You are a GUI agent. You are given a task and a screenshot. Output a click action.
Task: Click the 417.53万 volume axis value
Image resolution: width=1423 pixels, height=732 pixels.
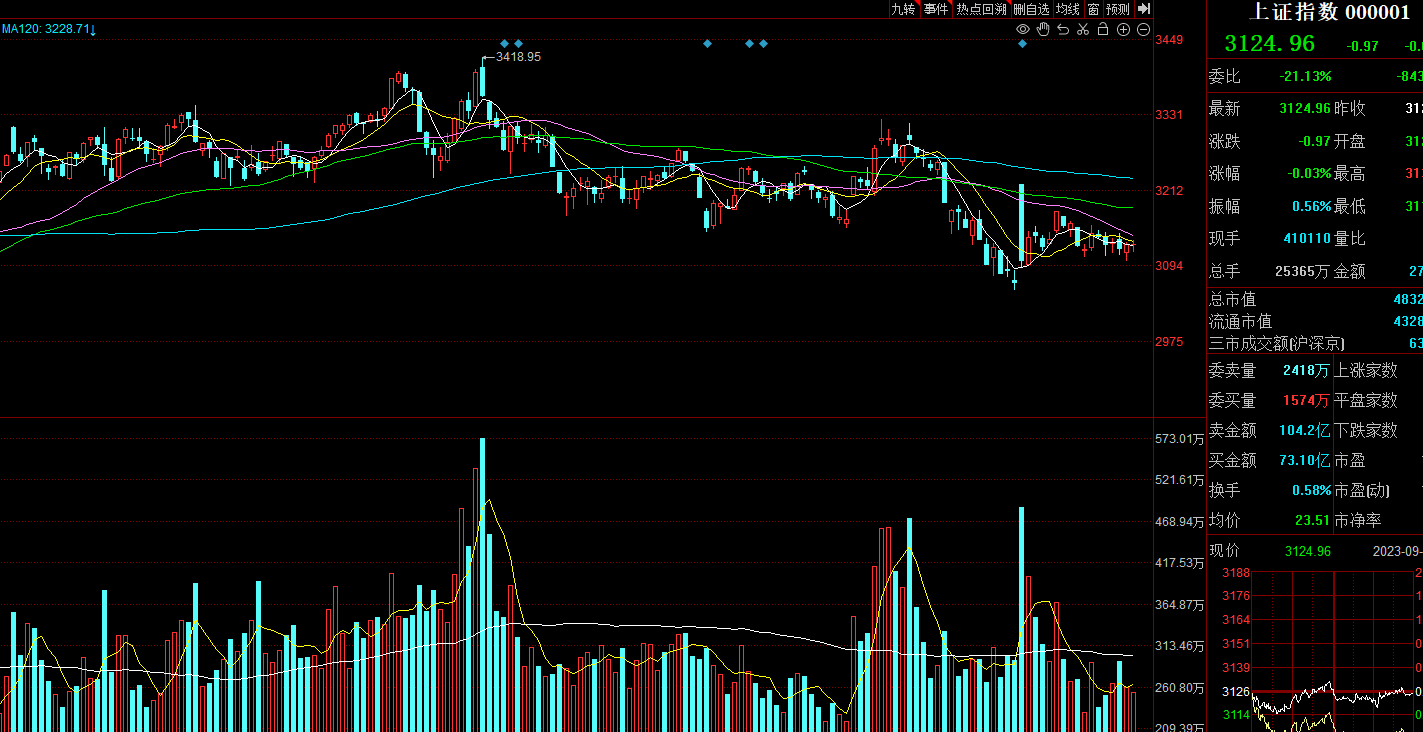tap(1179, 564)
